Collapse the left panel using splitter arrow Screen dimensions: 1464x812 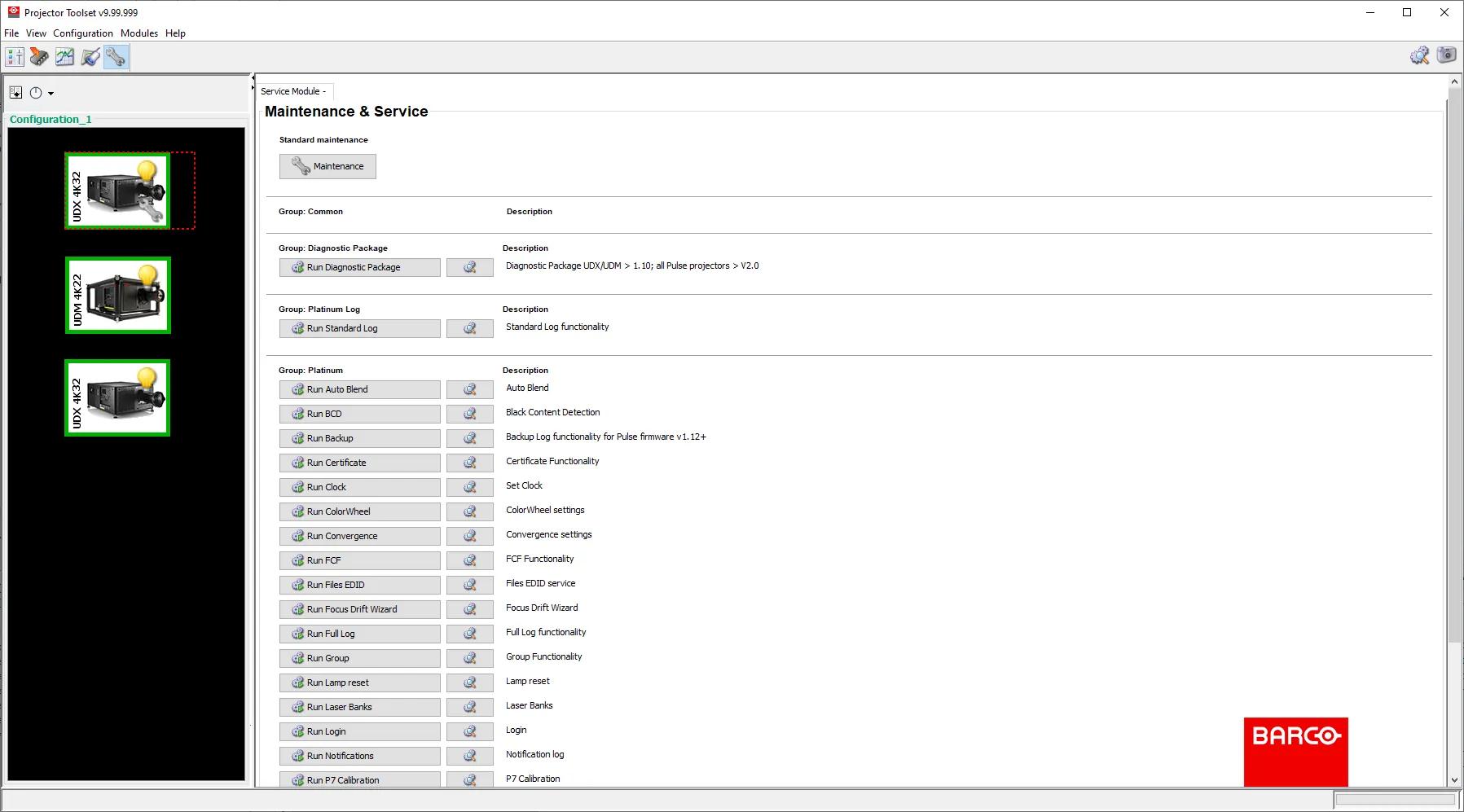pyautogui.click(x=253, y=78)
